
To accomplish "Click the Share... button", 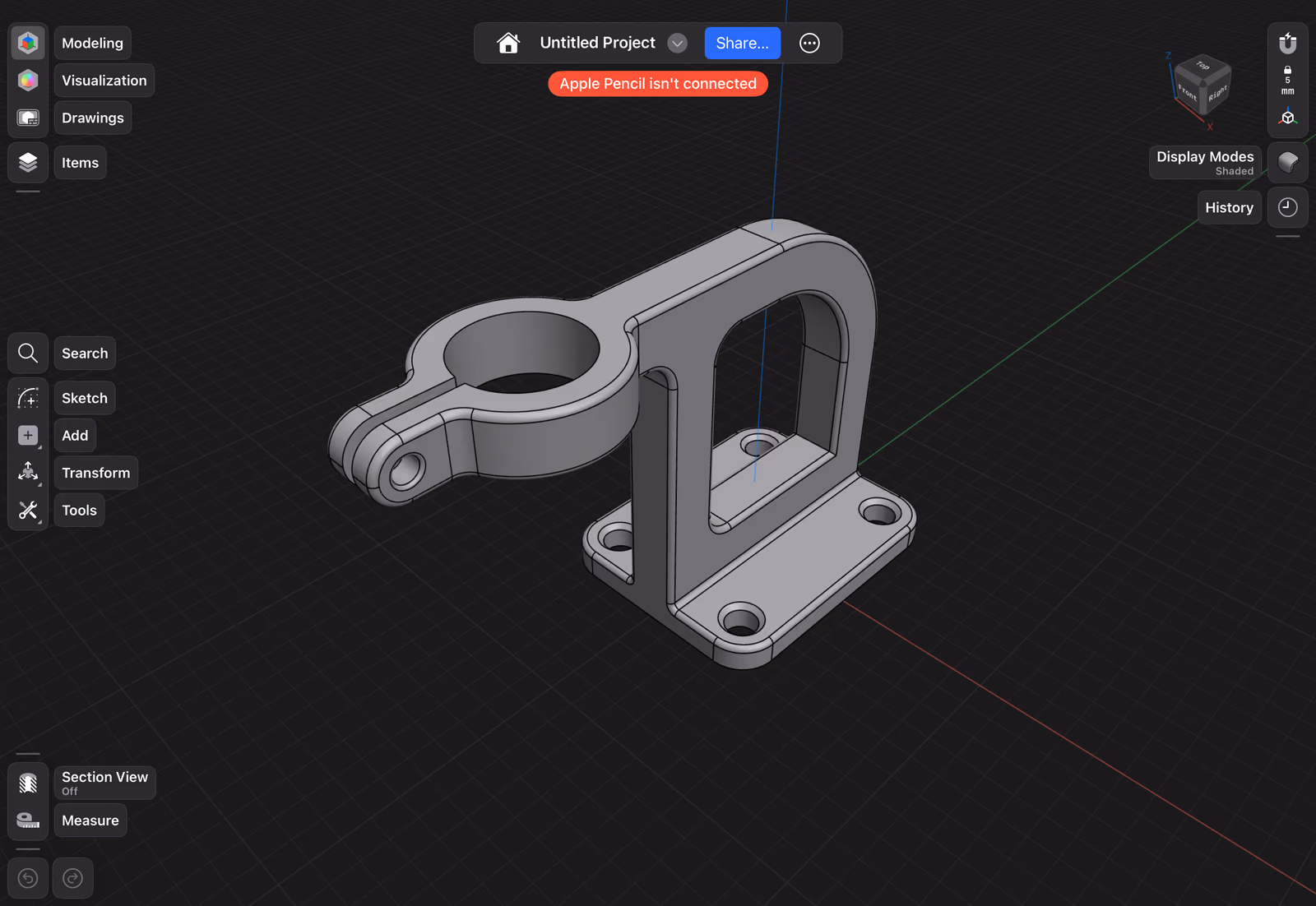I will (742, 43).
